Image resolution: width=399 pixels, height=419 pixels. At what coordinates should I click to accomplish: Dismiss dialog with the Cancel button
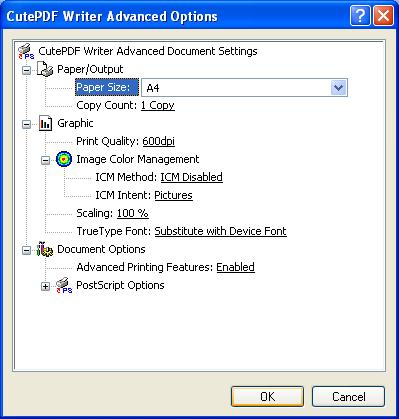pos(348,397)
